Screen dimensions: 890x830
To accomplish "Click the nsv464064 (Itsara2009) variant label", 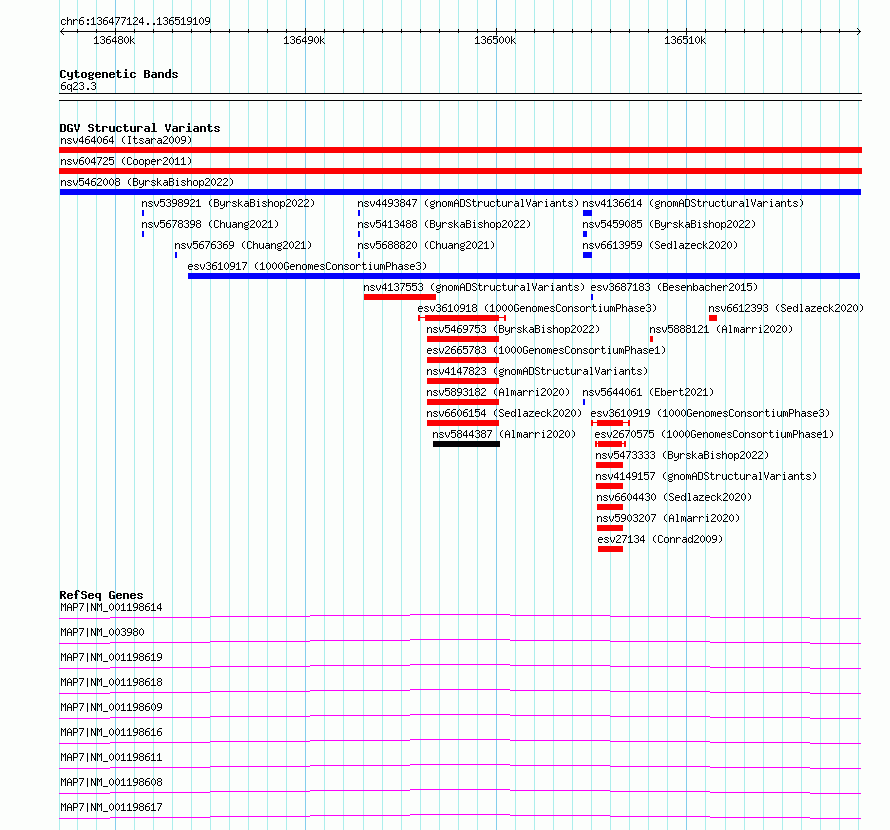I will [x=126, y=140].
